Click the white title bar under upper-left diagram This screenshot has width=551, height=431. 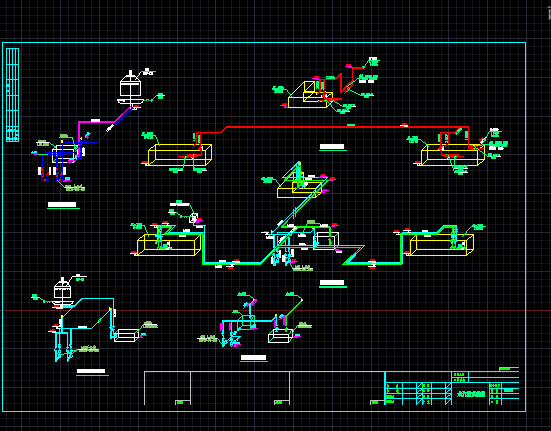pyautogui.click(x=62, y=204)
